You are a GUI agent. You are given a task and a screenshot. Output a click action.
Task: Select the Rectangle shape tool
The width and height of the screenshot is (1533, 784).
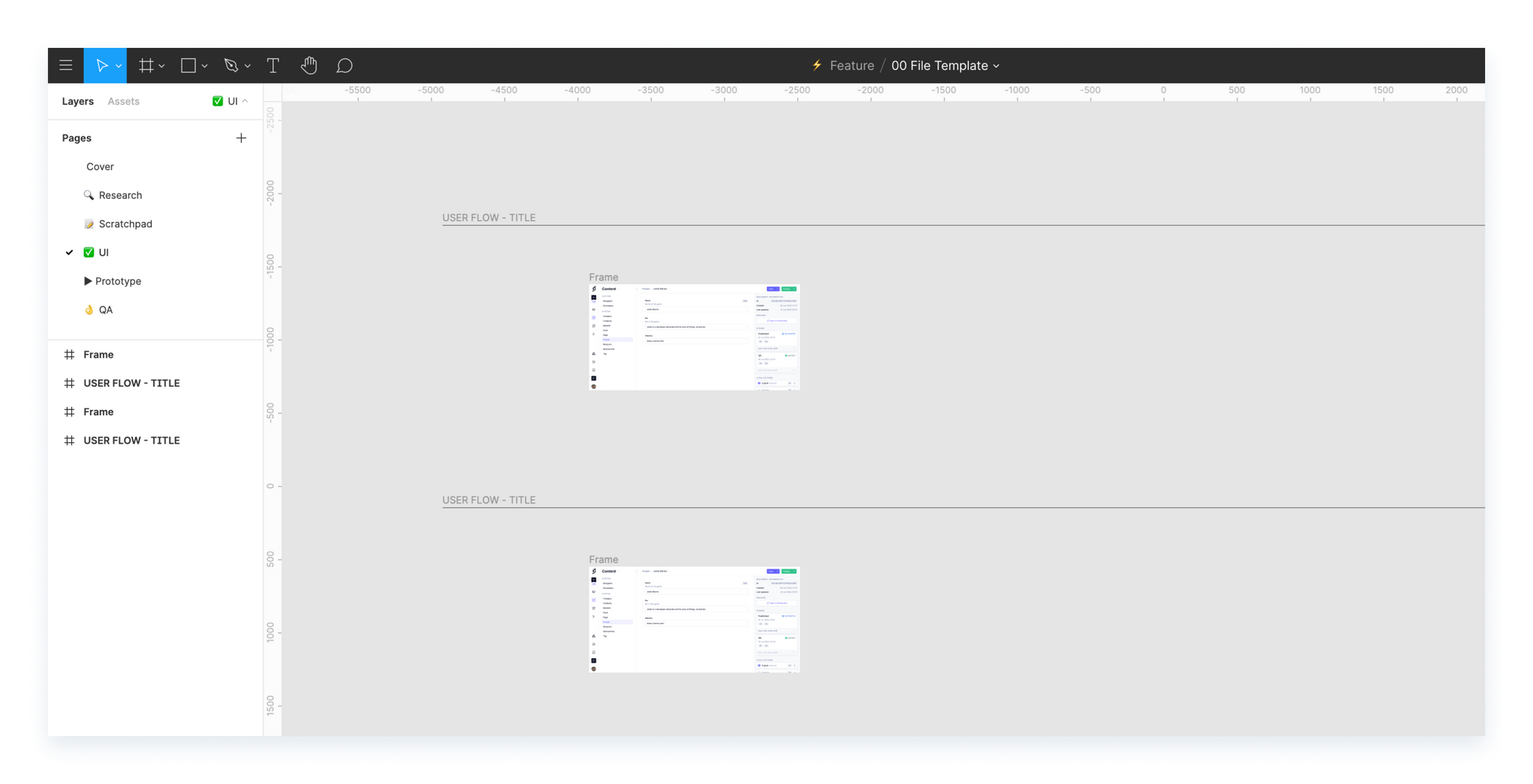[189, 66]
